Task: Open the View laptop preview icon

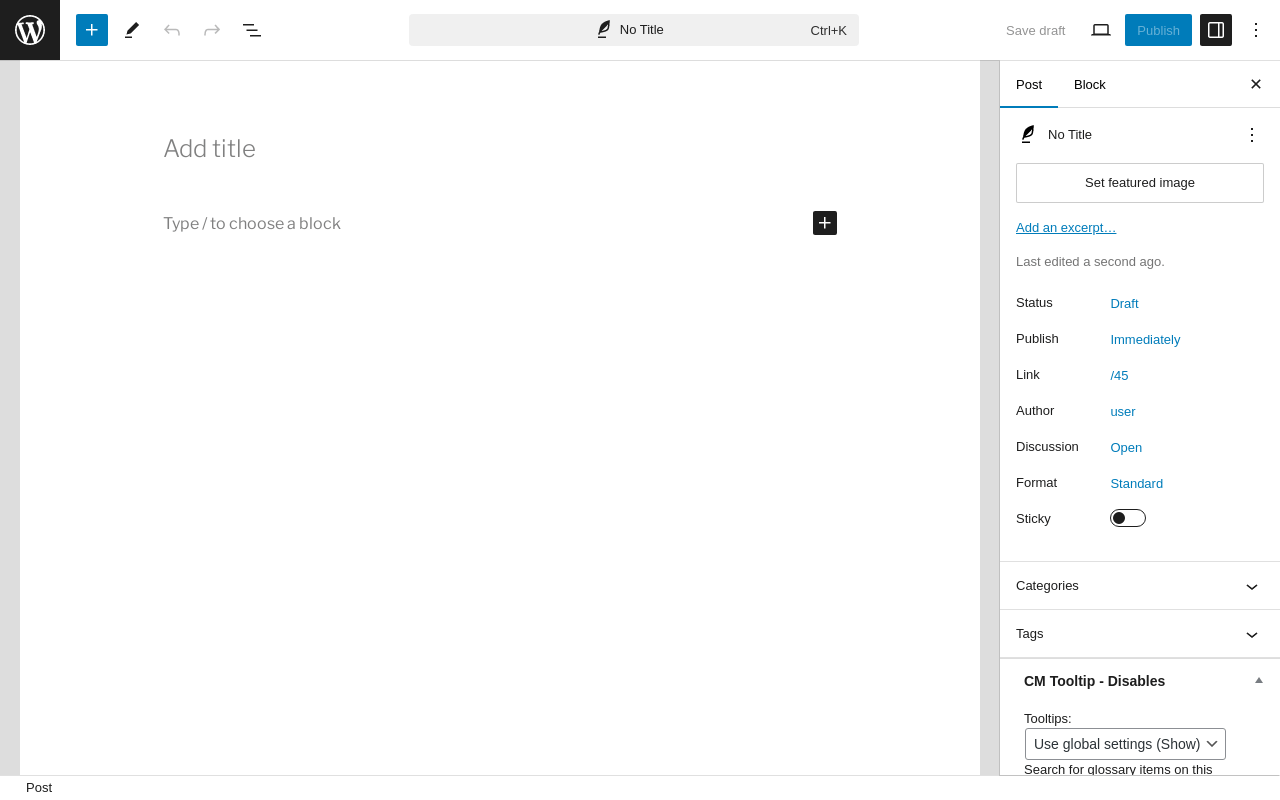Action: pos(1101,30)
